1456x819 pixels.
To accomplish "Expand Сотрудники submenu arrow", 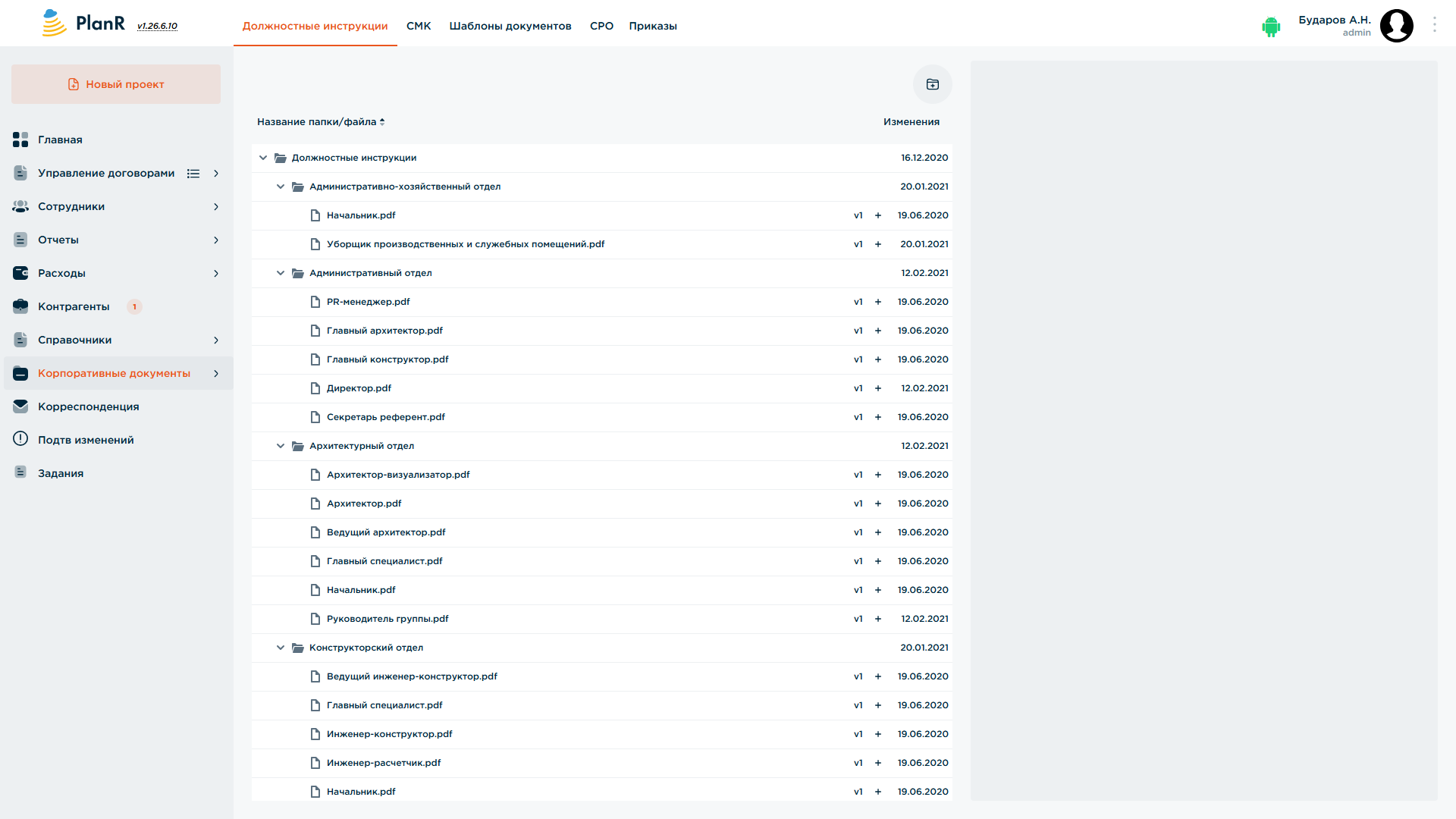I will pos(216,207).
